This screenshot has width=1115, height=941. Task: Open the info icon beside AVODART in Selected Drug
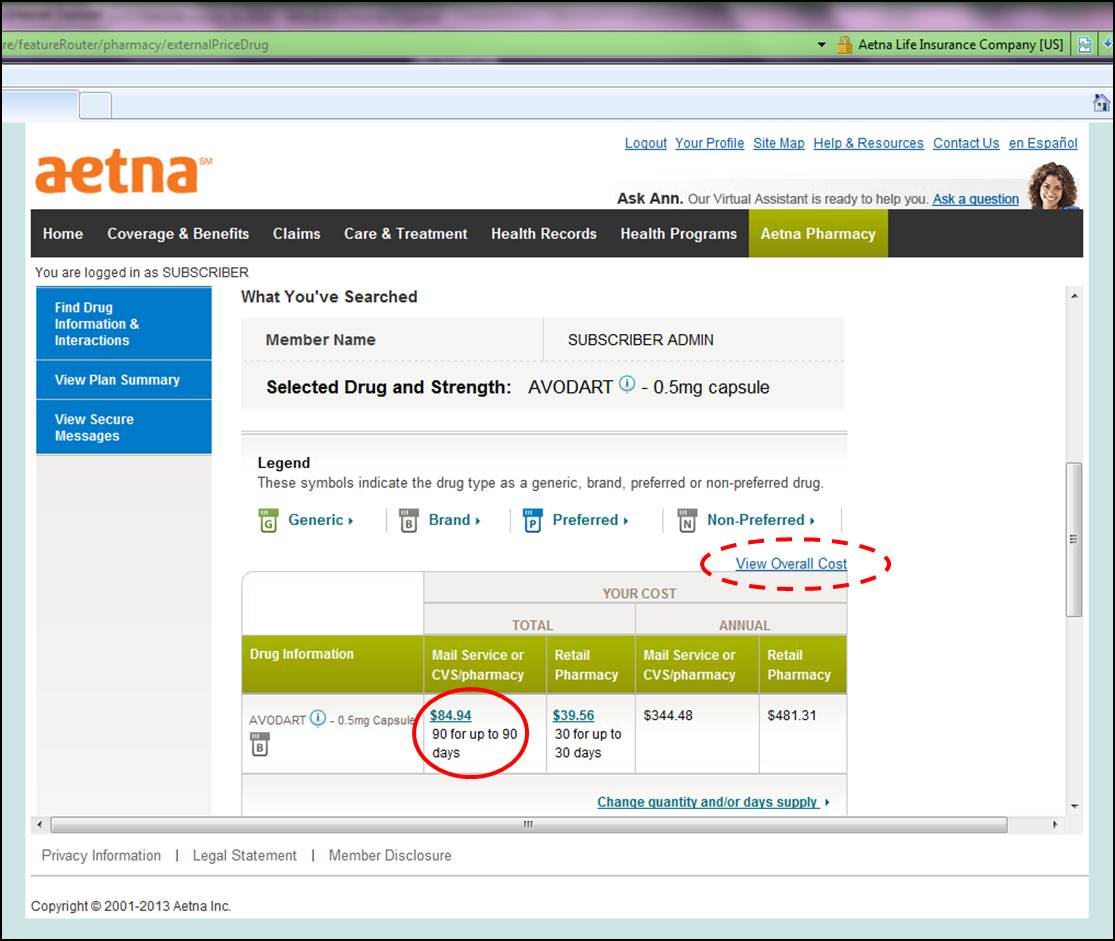pos(626,384)
